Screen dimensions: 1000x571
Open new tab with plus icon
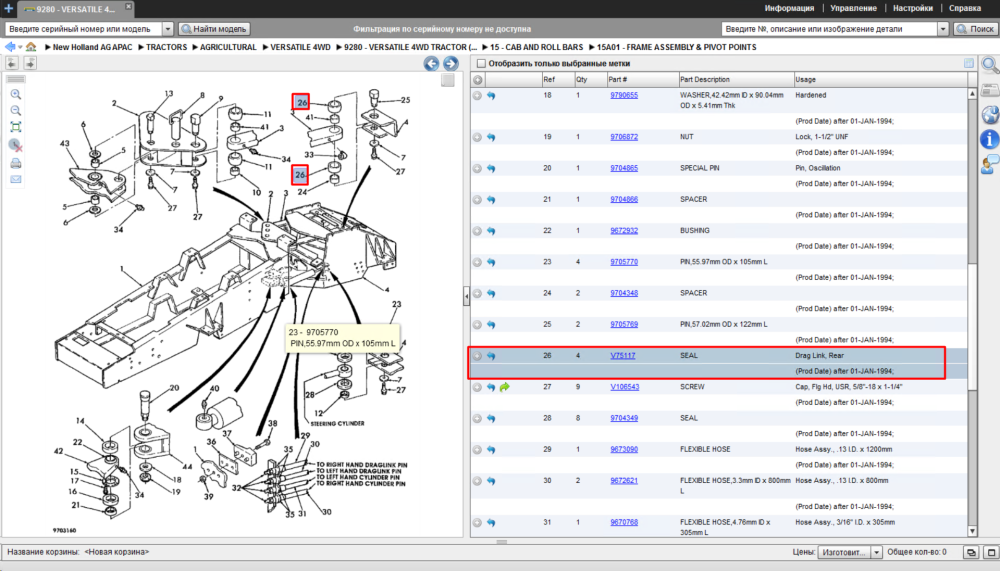coord(8,8)
